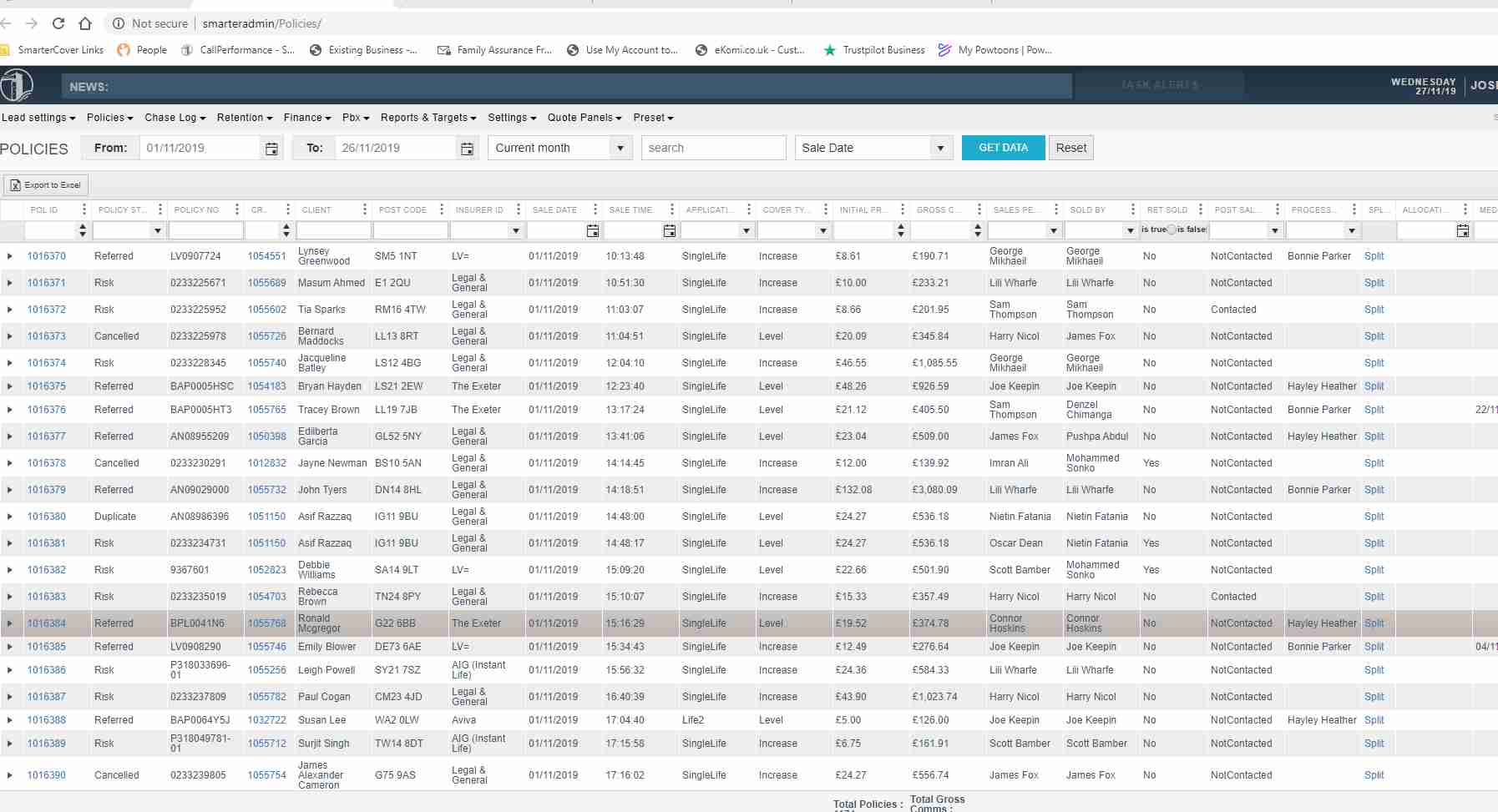Open the To date calendar picker

[467, 149]
